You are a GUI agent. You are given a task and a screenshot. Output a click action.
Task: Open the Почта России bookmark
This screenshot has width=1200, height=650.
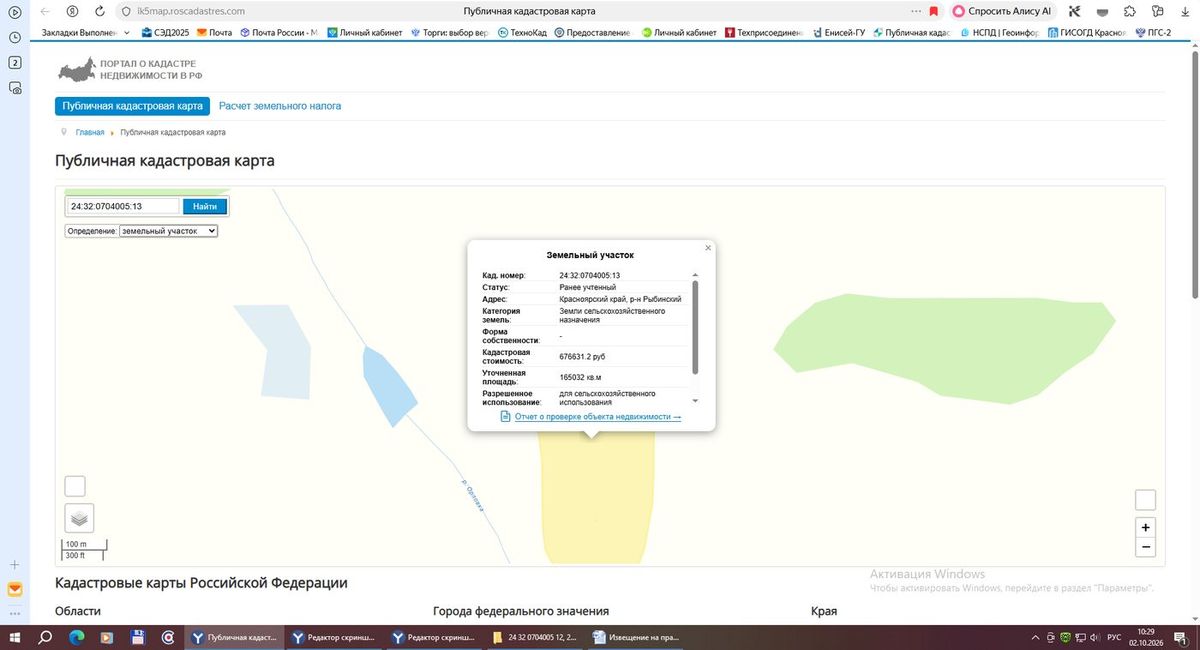click(x=279, y=32)
